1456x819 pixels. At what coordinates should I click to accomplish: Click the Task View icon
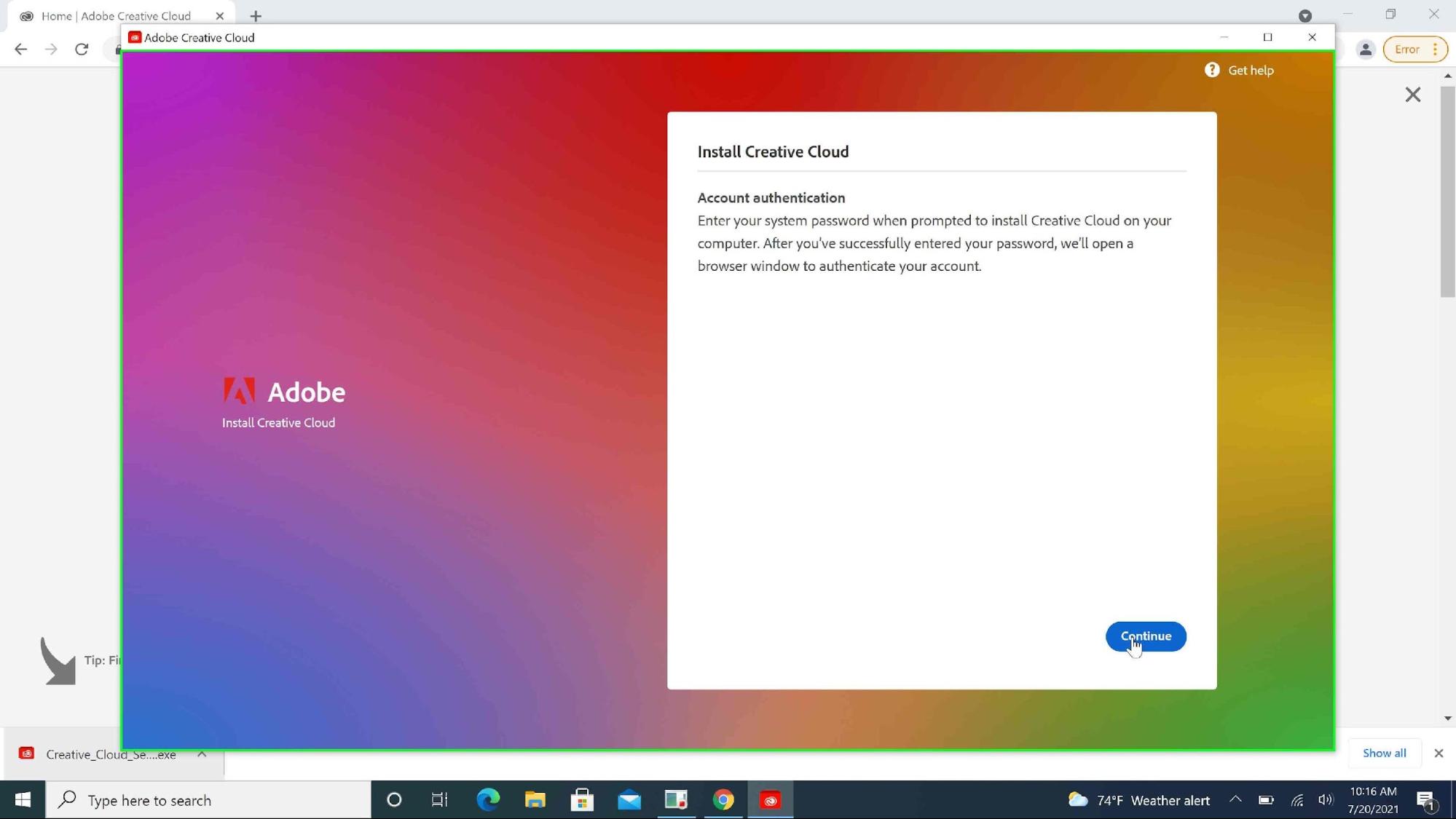point(439,800)
